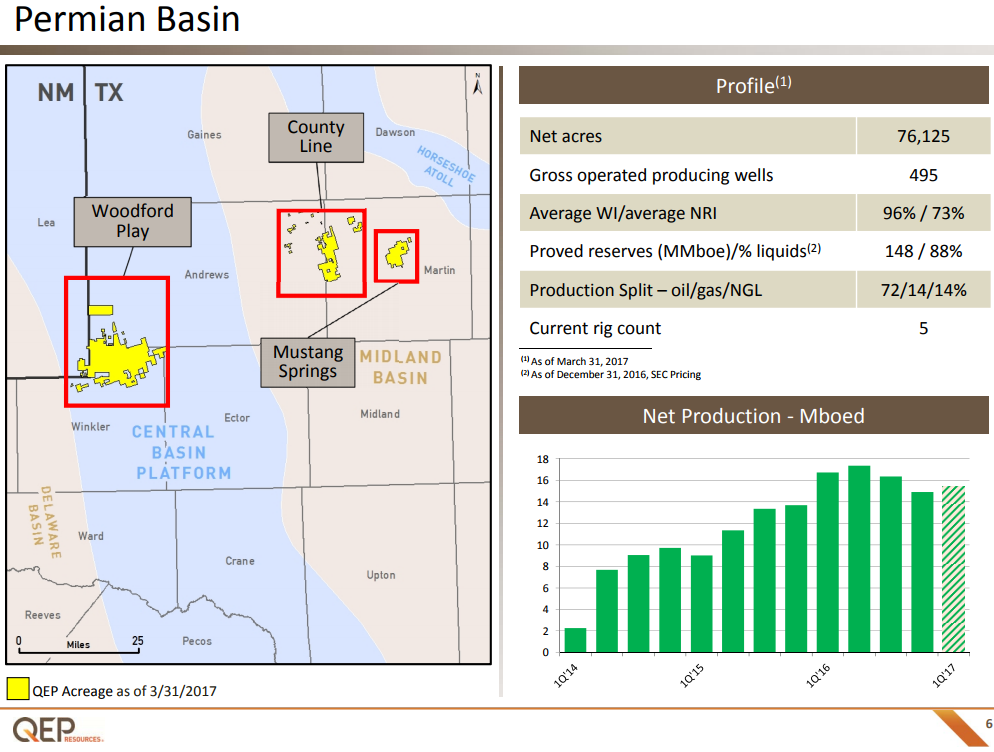This screenshot has height=752, width=994.
Task: Select the Net acres value 76,125
Action: [922, 136]
